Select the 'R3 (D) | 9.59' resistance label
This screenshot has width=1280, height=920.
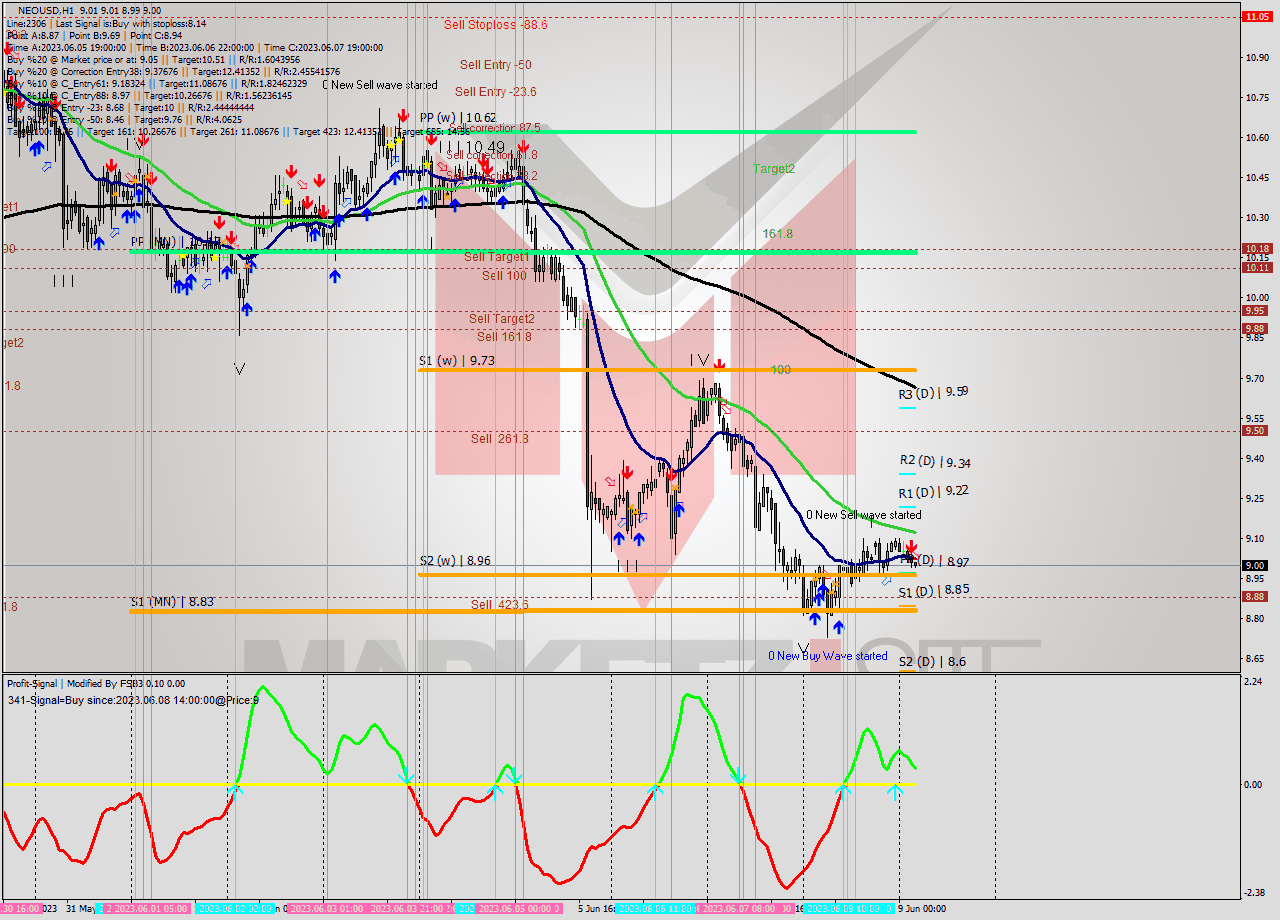click(933, 393)
